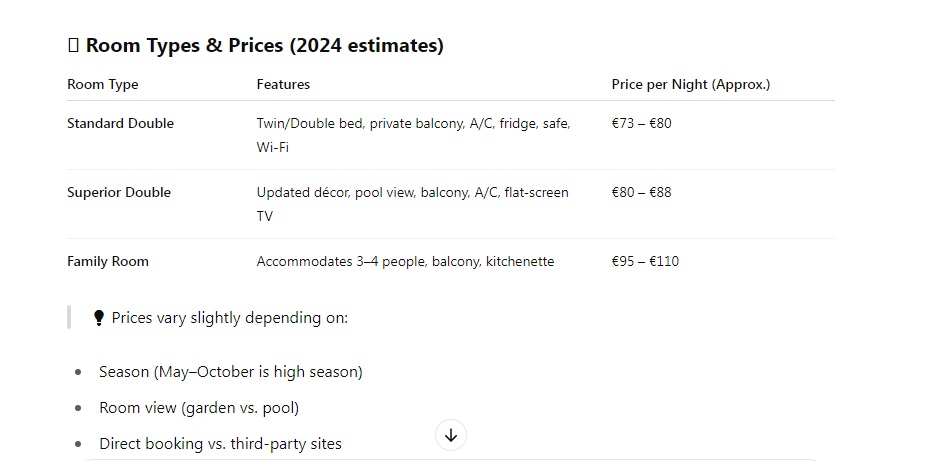Click the Features column header
Screen dimensions: 931x461
coord(283,84)
